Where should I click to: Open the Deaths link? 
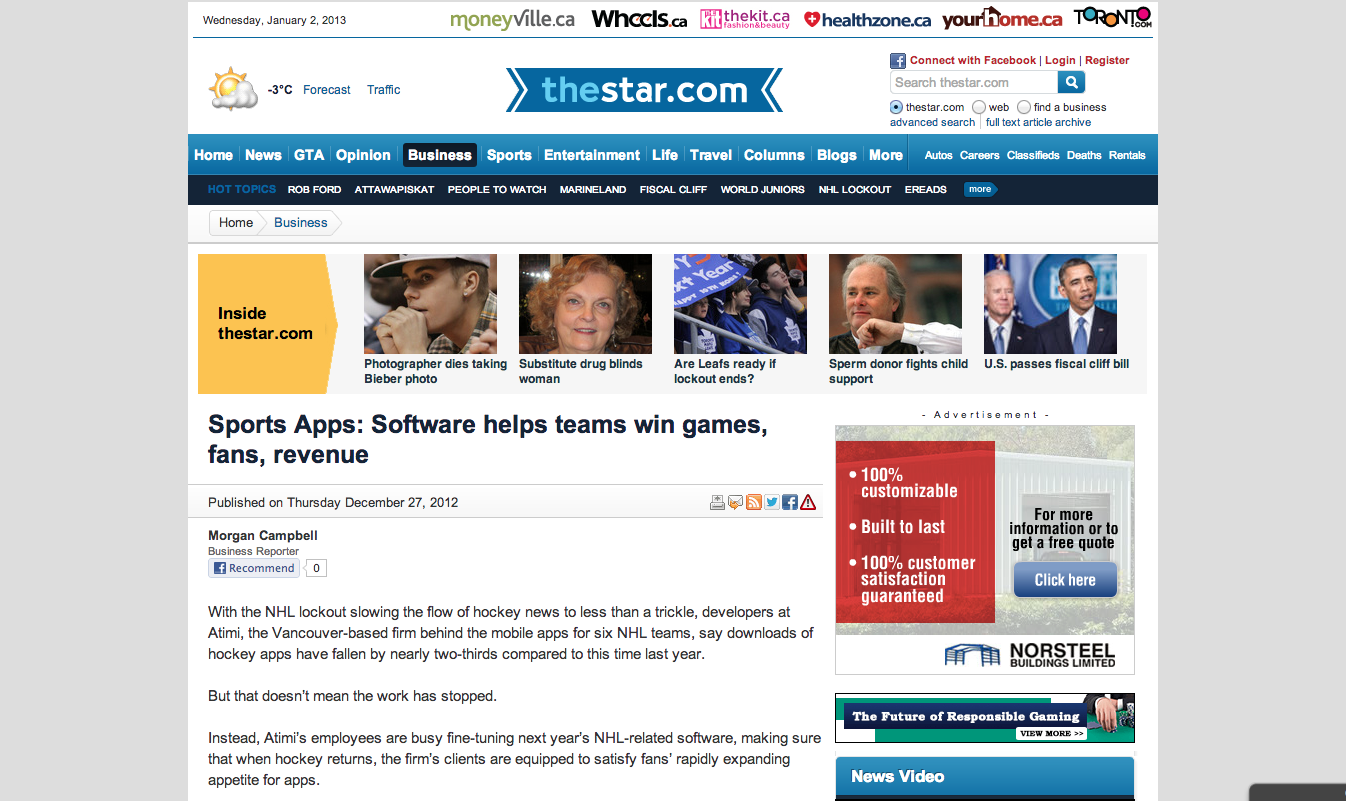click(1084, 155)
